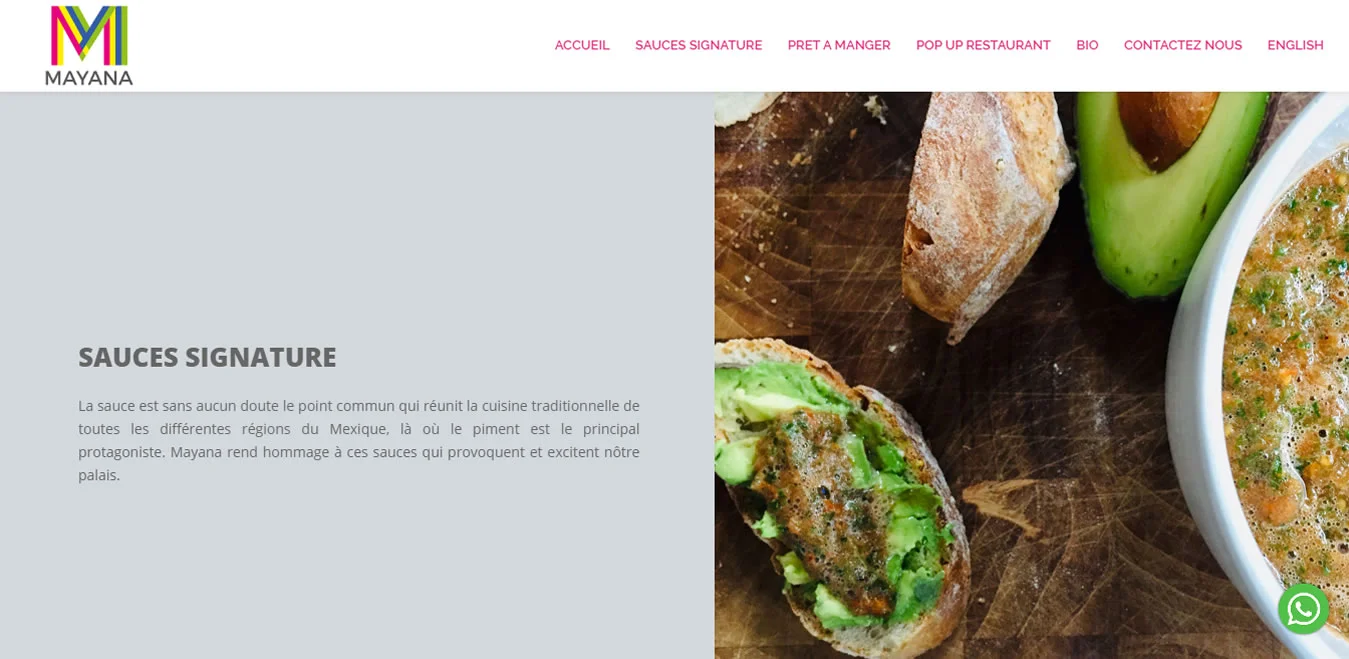Image resolution: width=1349 pixels, height=659 pixels.
Task: Navigate to the BIO page
Action: tap(1087, 45)
